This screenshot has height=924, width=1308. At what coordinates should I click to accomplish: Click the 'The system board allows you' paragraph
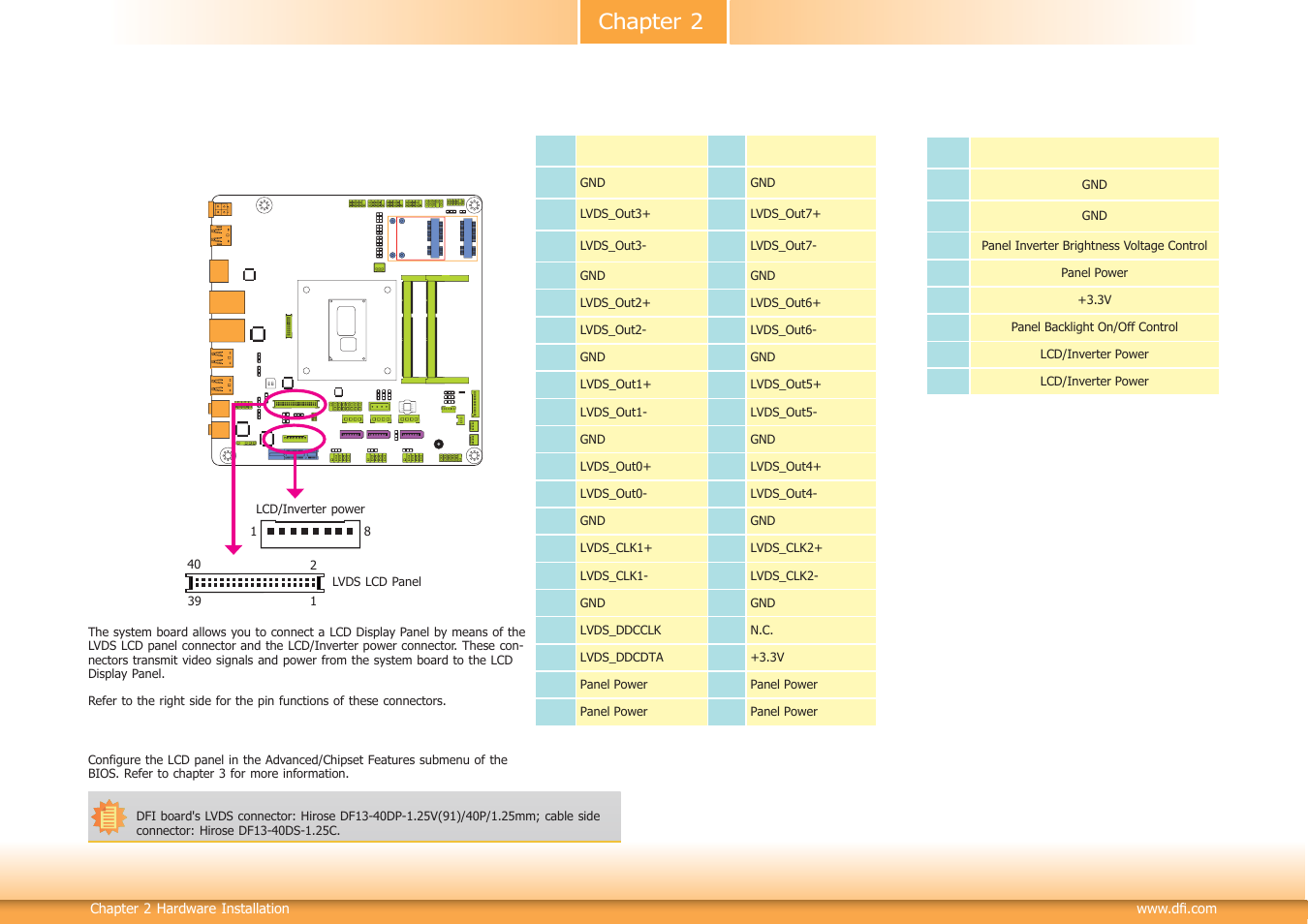(306, 653)
